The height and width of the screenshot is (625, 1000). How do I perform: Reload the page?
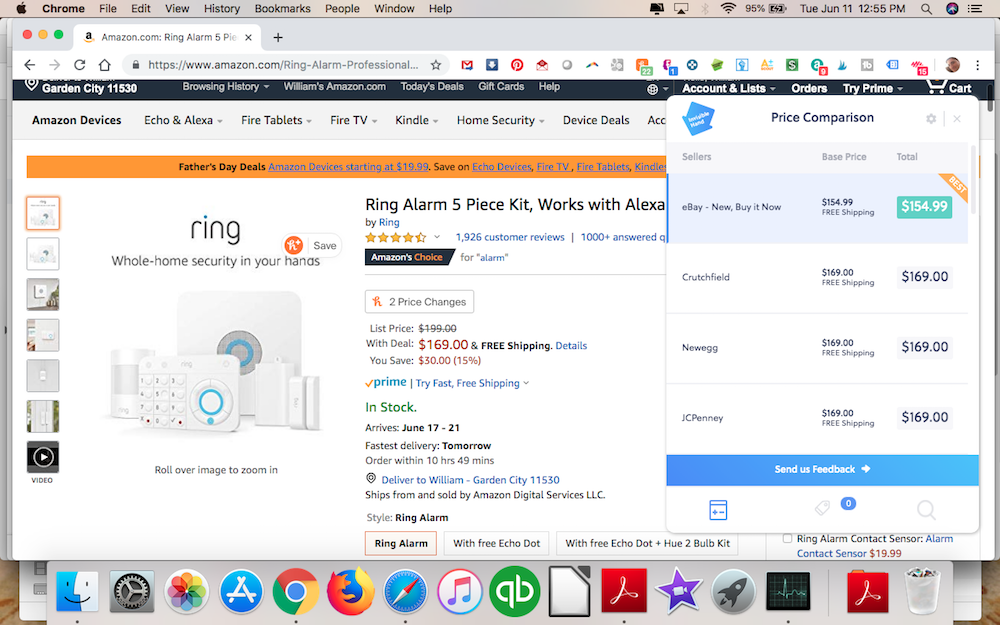point(80,64)
